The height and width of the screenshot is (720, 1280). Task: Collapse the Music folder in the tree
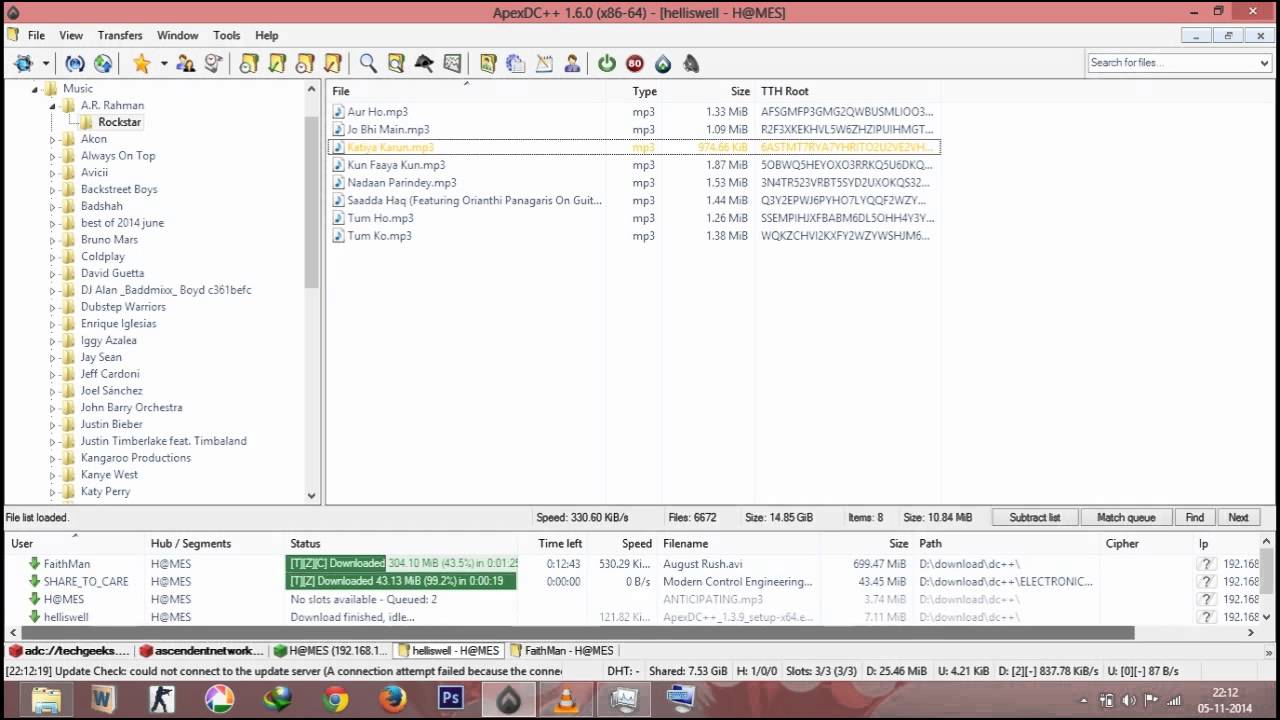pyautogui.click(x=35, y=89)
